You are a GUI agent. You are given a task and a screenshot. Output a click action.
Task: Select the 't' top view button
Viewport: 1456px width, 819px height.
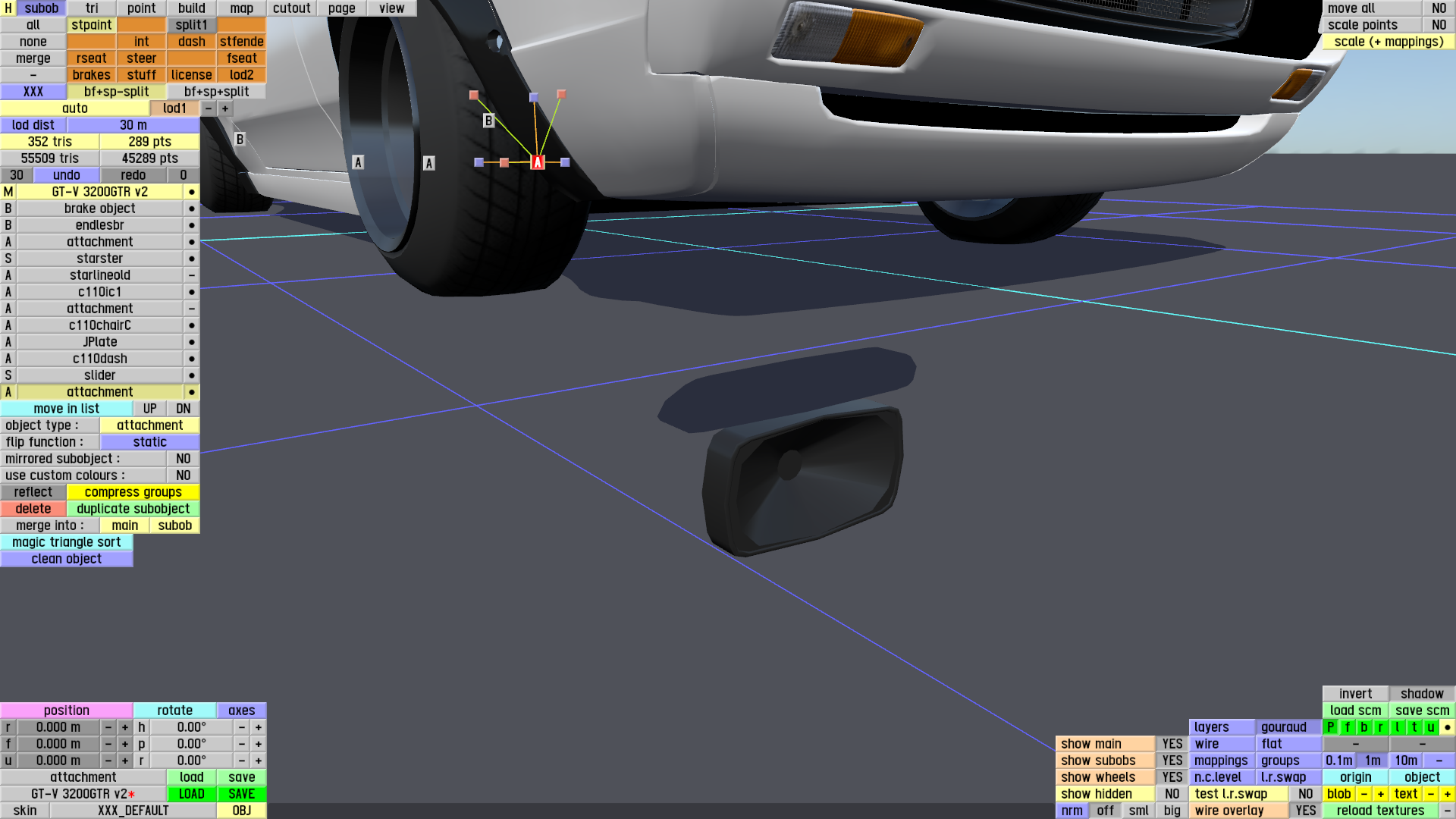(1414, 727)
